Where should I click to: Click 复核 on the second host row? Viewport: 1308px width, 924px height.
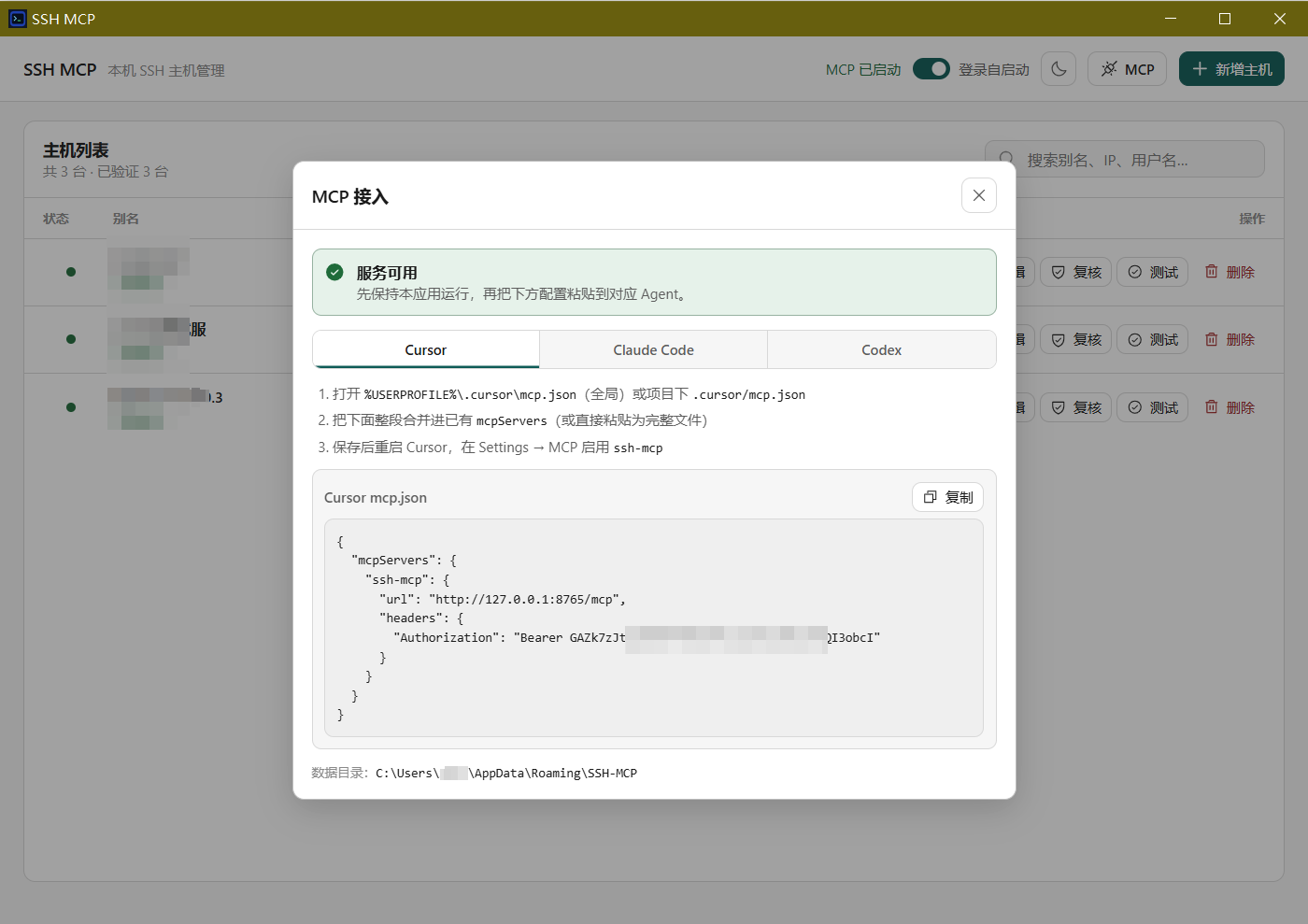point(1076,339)
